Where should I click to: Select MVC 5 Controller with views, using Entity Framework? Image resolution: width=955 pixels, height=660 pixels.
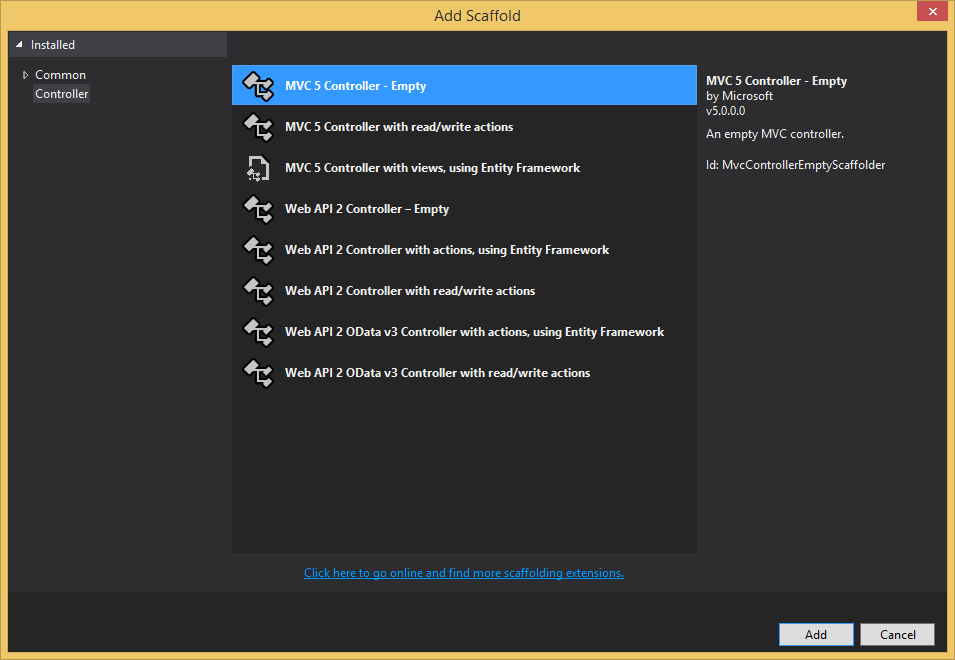coord(432,168)
